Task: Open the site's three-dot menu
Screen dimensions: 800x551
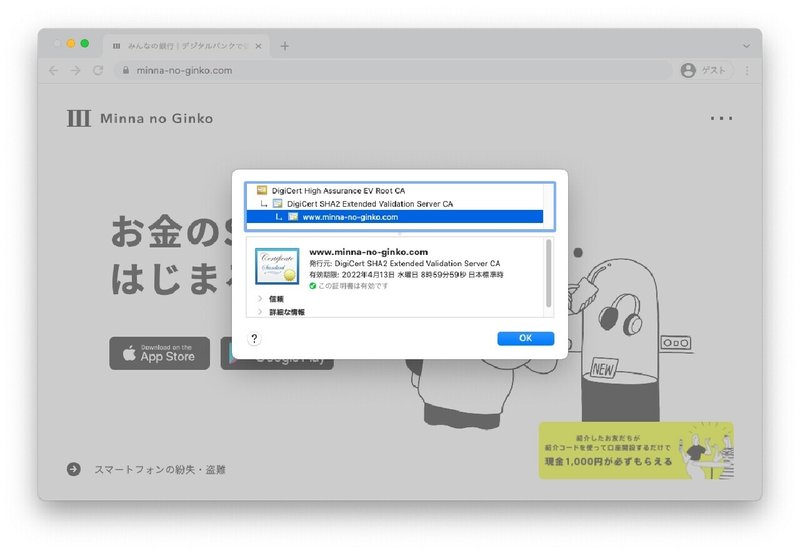Action: point(721,118)
